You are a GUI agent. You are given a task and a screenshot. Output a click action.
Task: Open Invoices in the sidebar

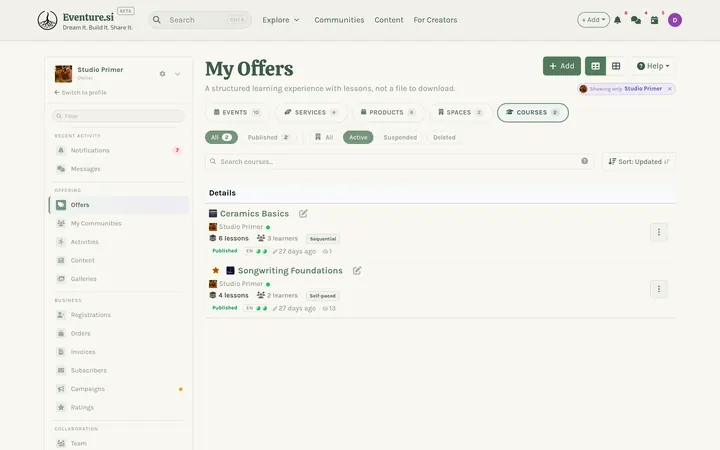pyautogui.click(x=119, y=352)
